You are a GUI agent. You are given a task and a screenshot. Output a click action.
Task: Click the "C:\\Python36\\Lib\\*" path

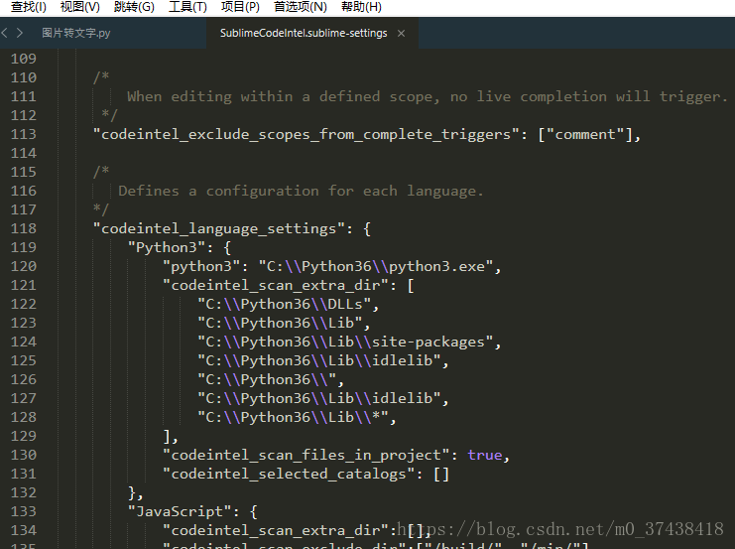pos(293,417)
